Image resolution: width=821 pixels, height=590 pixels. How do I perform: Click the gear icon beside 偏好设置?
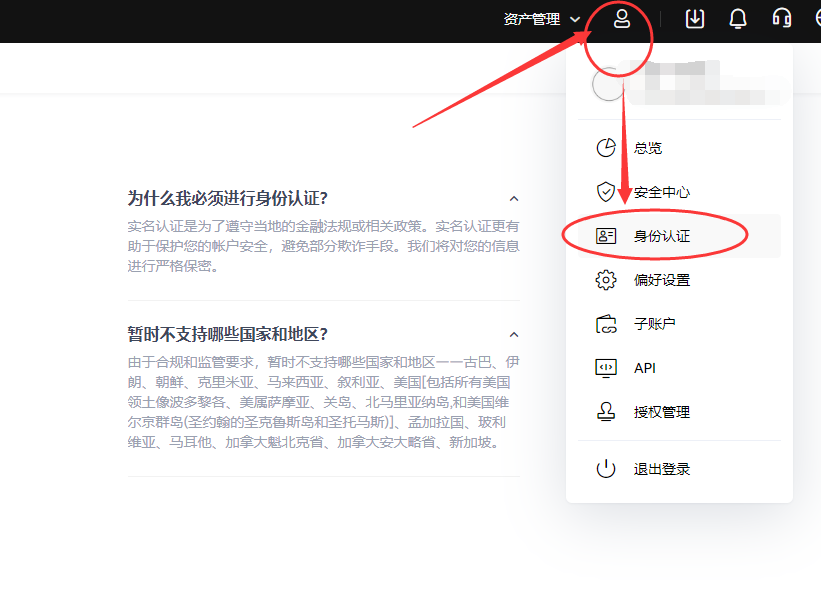pyautogui.click(x=607, y=279)
